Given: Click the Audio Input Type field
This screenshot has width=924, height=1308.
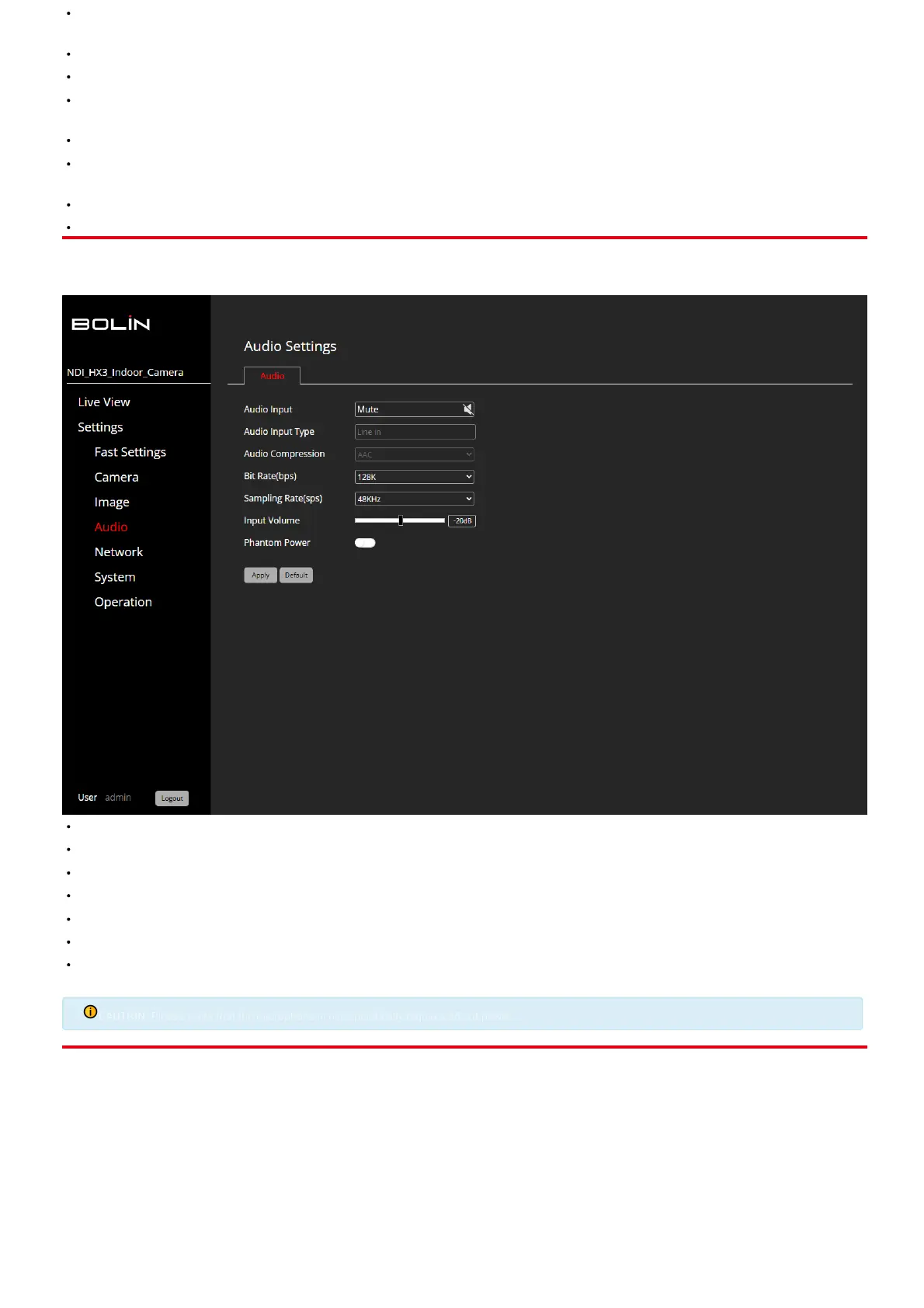Looking at the screenshot, I should [415, 432].
